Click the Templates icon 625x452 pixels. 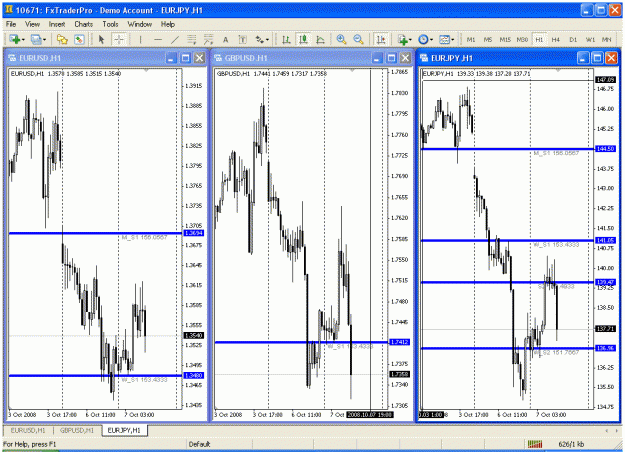click(x=444, y=39)
